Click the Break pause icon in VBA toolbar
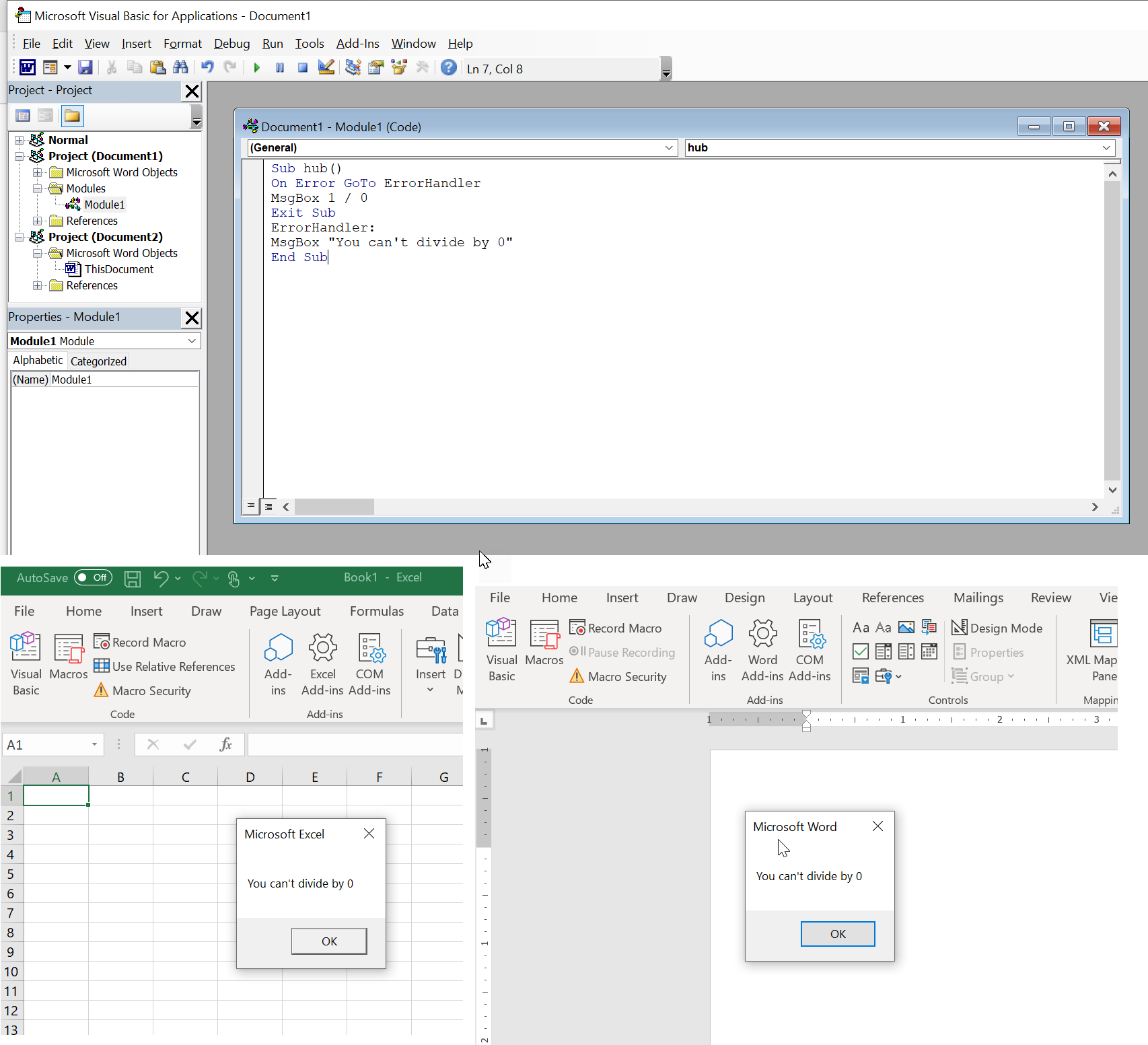The width and height of the screenshot is (1148, 1045). click(x=280, y=67)
